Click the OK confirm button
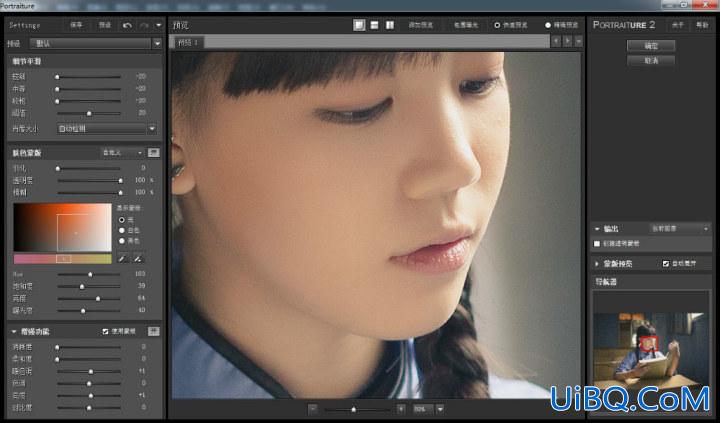The height and width of the screenshot is (423, 720). [651, 46]
